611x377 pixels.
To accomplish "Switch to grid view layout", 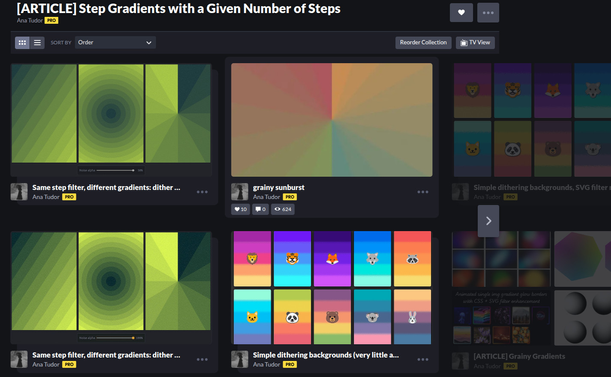I will click(x=22, y=42).
